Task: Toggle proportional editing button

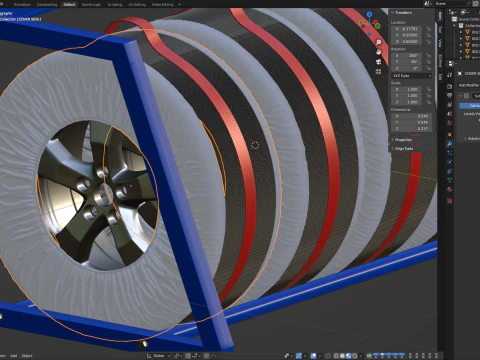Action: 207,356
